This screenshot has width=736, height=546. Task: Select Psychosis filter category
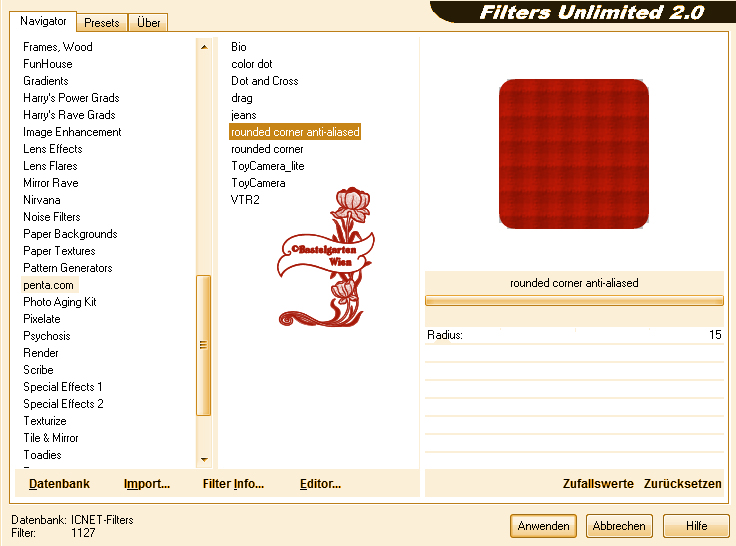(47, 336)
